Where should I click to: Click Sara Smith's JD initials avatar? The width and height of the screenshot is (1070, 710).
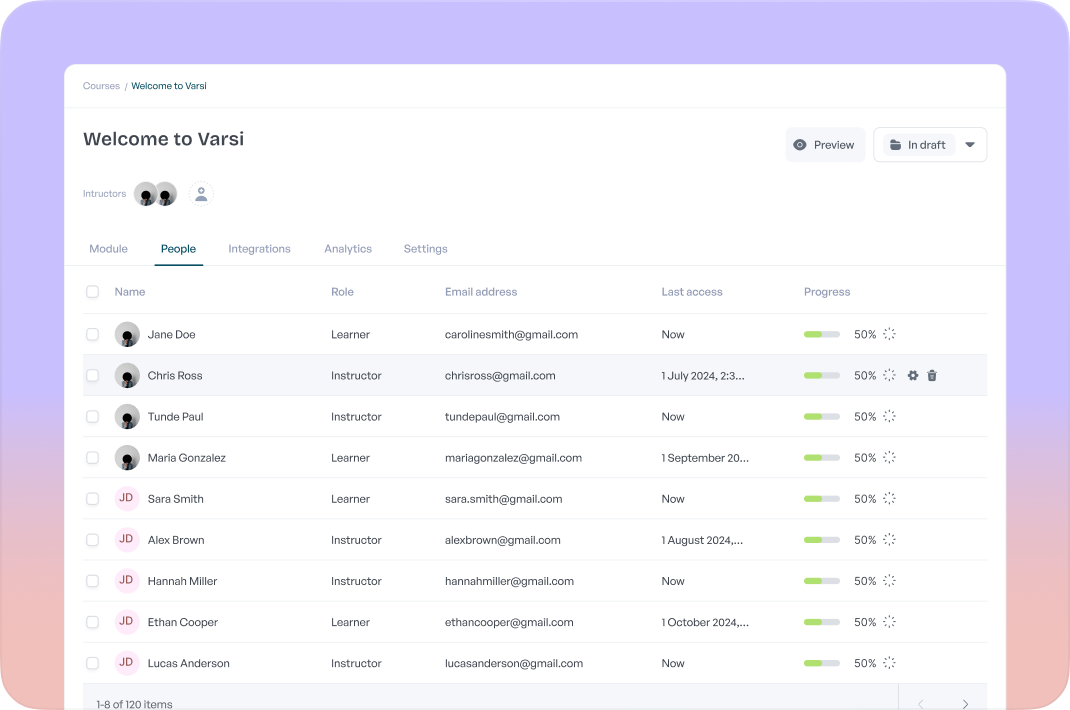127,499
